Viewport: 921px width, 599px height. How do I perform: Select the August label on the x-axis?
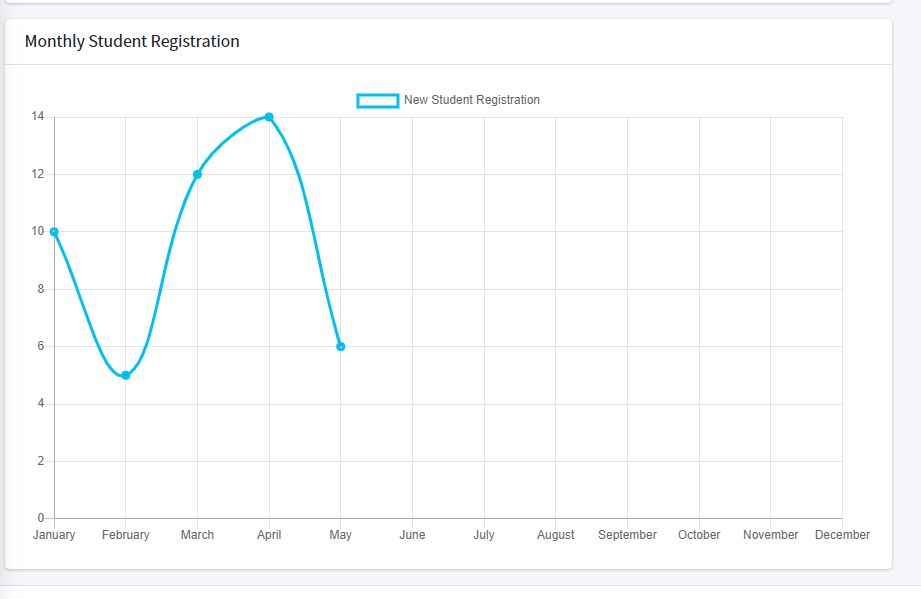[x=556, y=535]
